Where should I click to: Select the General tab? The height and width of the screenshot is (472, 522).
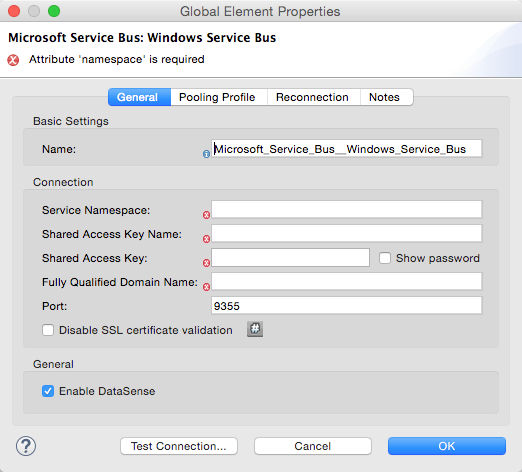click(x=139, y=97)
